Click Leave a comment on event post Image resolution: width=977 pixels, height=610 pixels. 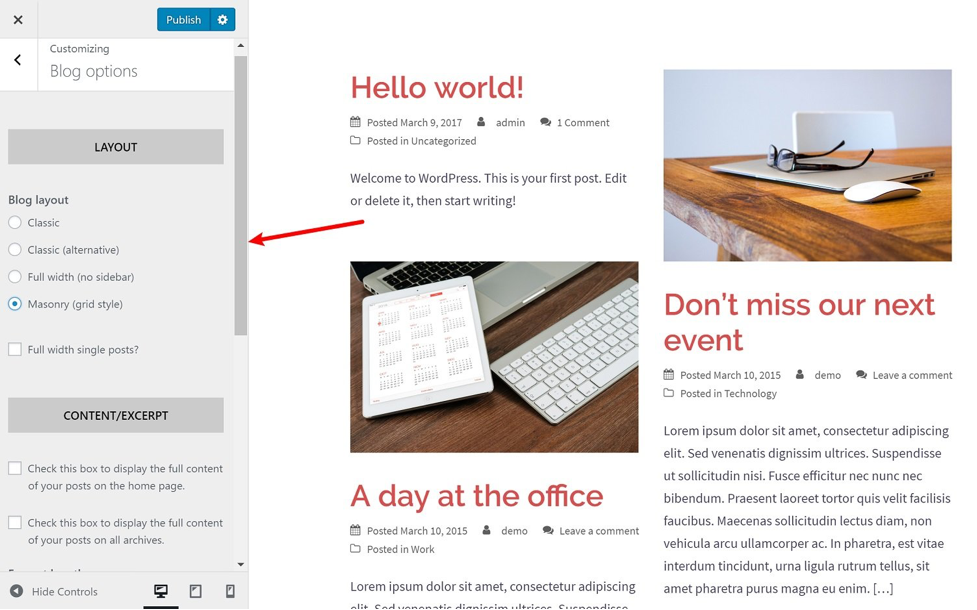pos(912,375)
